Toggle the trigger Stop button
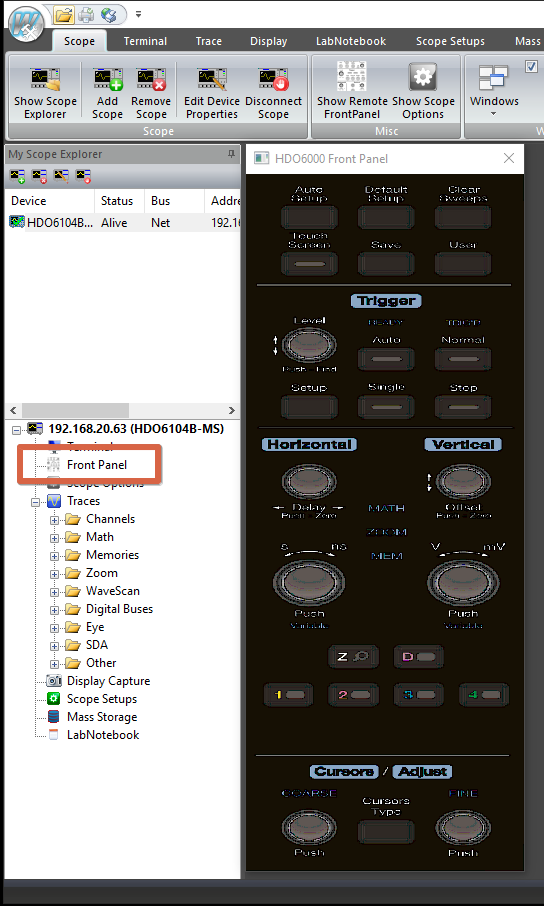Image resolution: width=544 pixels, height=906 pixels. pyautogui.click(x=463, y=407)
